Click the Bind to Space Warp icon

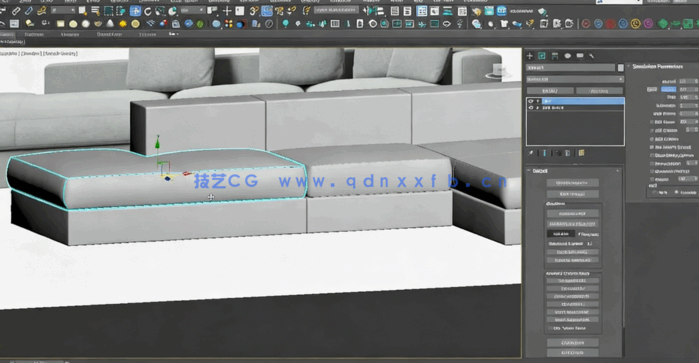click(41, 11)
